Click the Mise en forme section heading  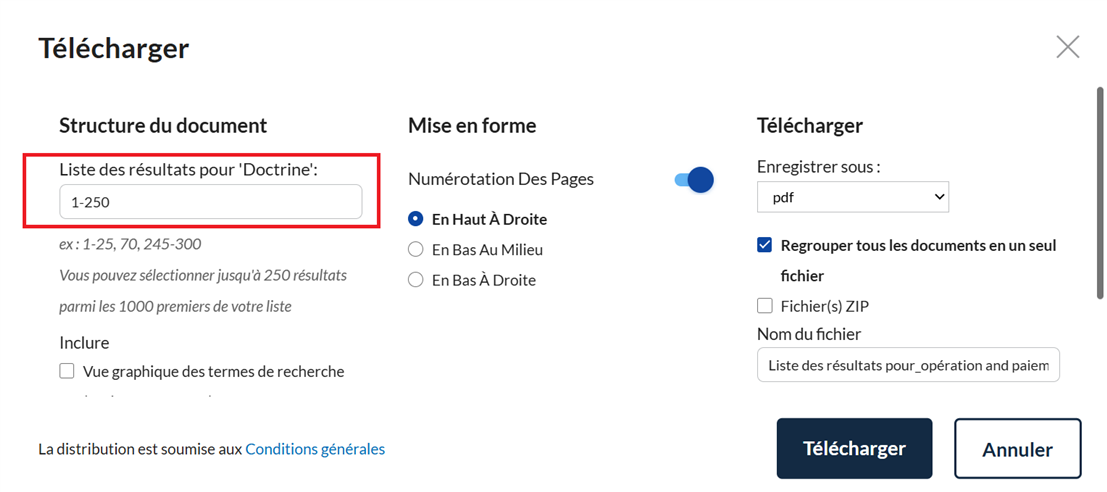pyautogui.click(x=472, y=126)
